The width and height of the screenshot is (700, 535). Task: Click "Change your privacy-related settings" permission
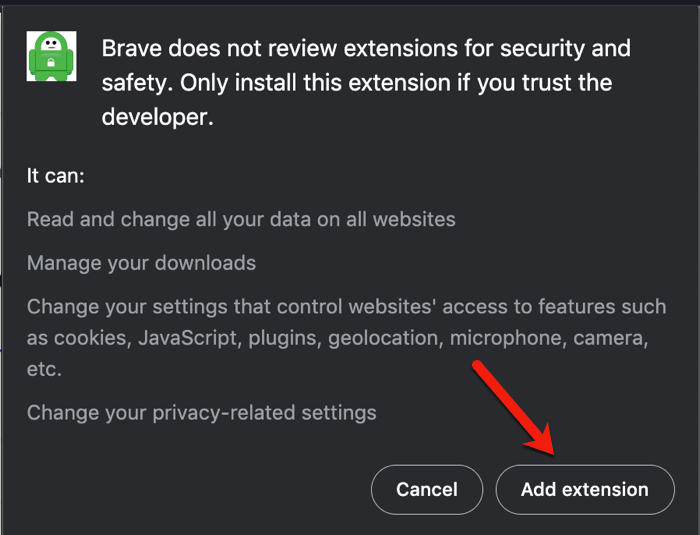coord(201,412)
